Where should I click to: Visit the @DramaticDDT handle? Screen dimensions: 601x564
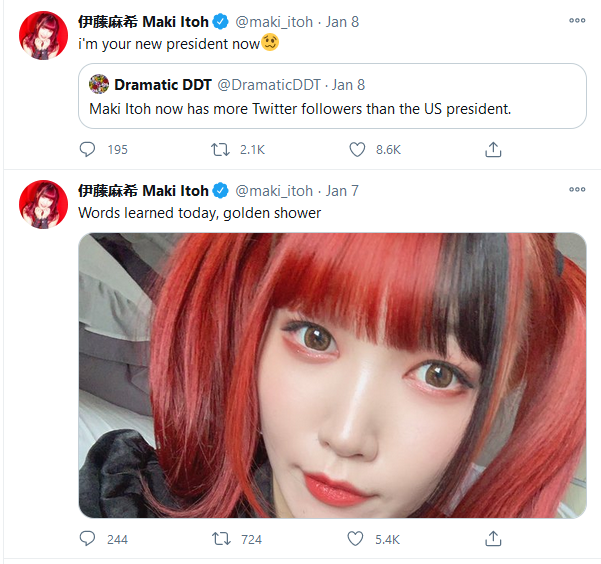coord(269,85)
